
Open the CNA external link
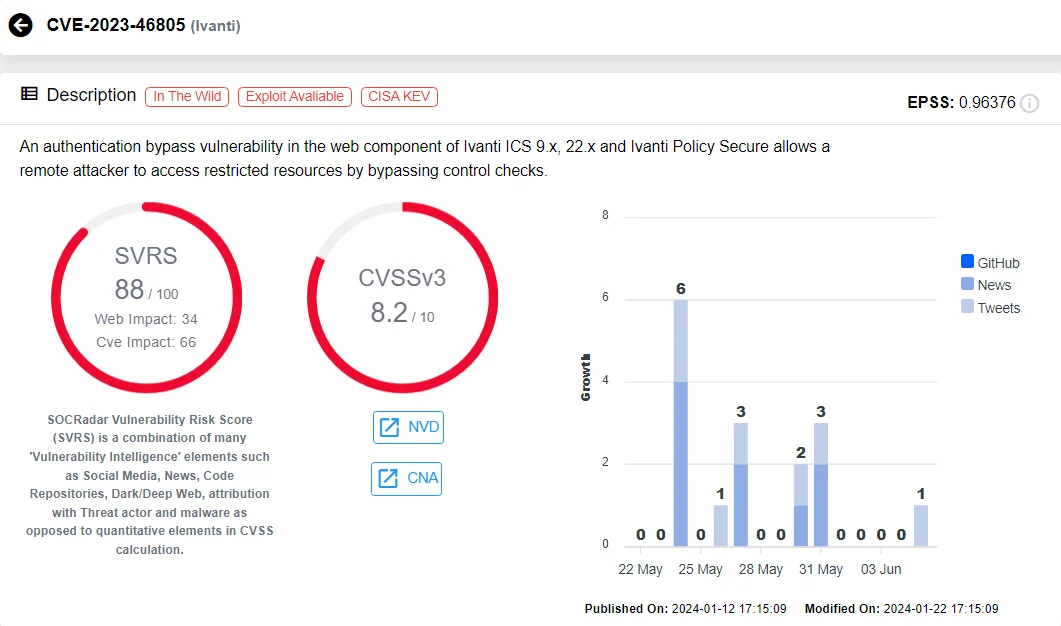tap(407, 478)
